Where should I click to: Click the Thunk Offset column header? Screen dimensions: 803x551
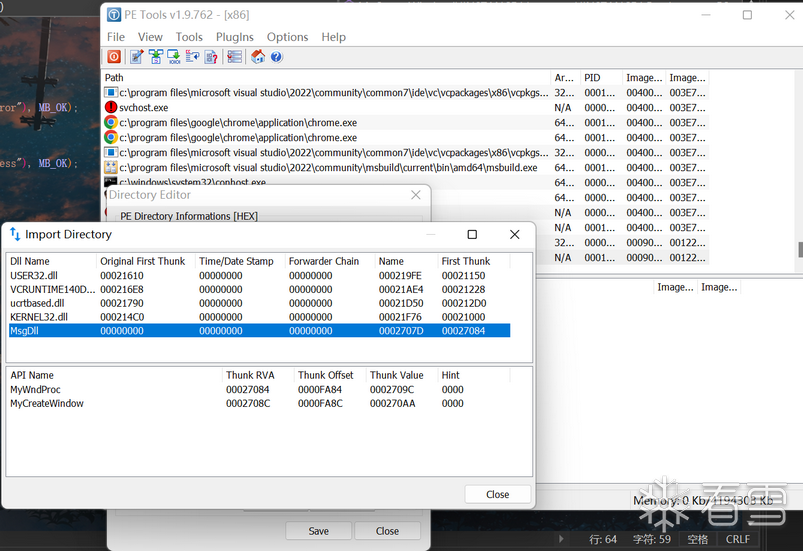[x=330, y=375]
